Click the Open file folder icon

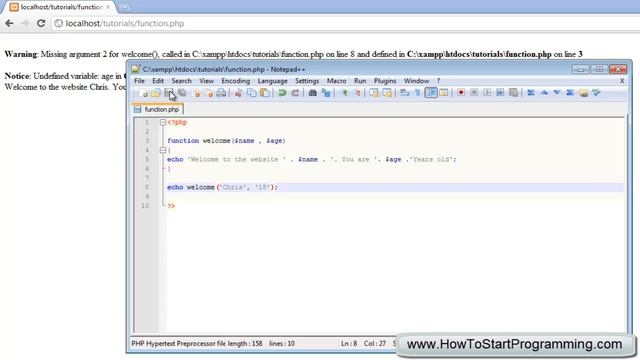coord(156,93)
